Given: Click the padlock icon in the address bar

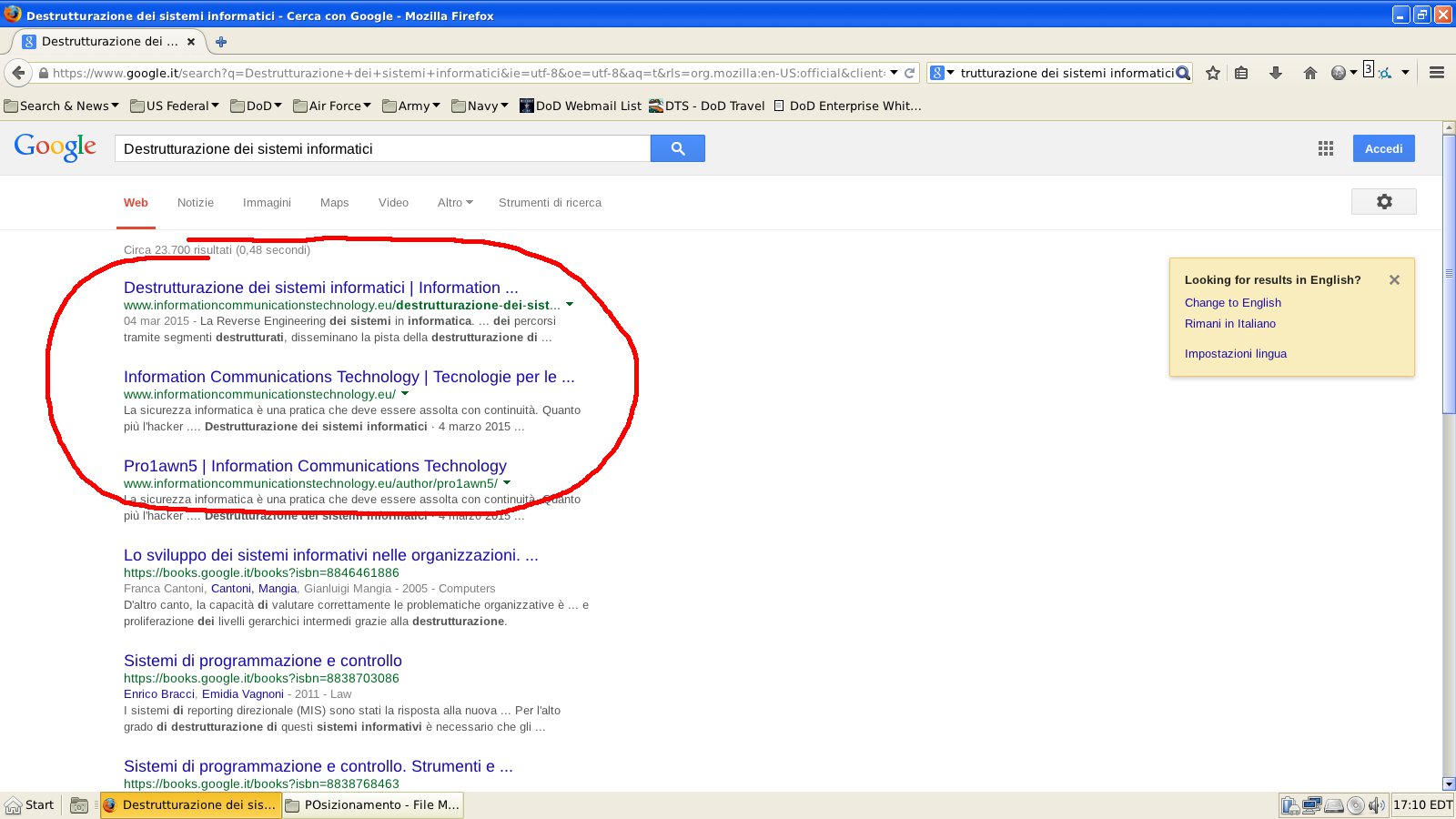Looking at the screenshot, I should point(43,73).
